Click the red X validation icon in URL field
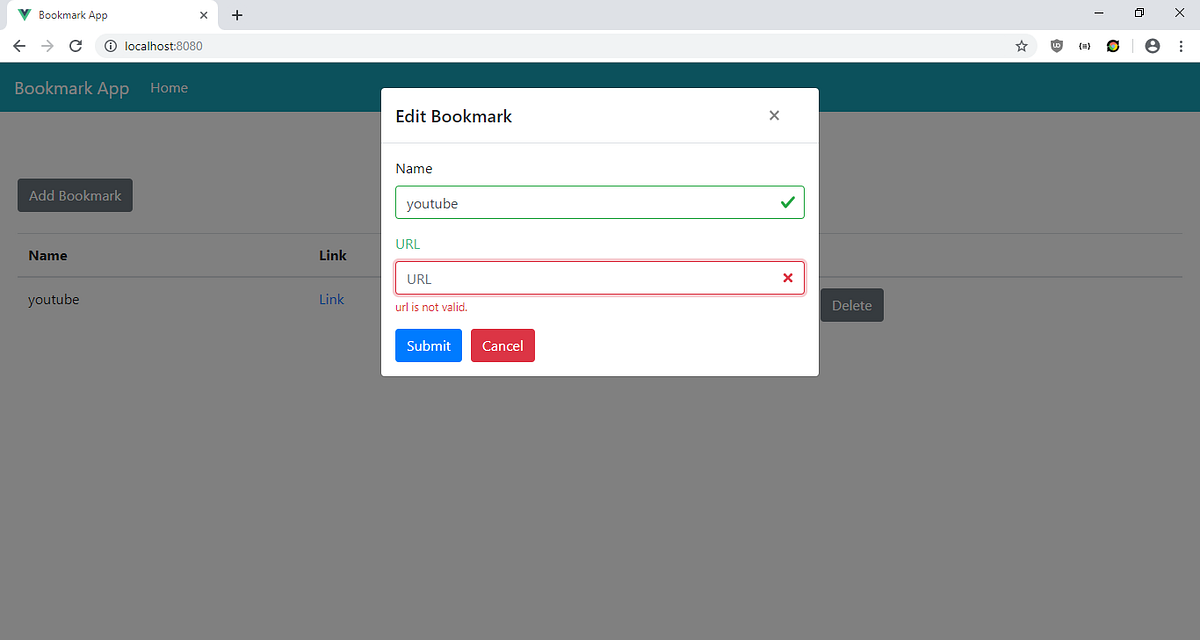Screen dimensions: 1200x640 (787, 278)
